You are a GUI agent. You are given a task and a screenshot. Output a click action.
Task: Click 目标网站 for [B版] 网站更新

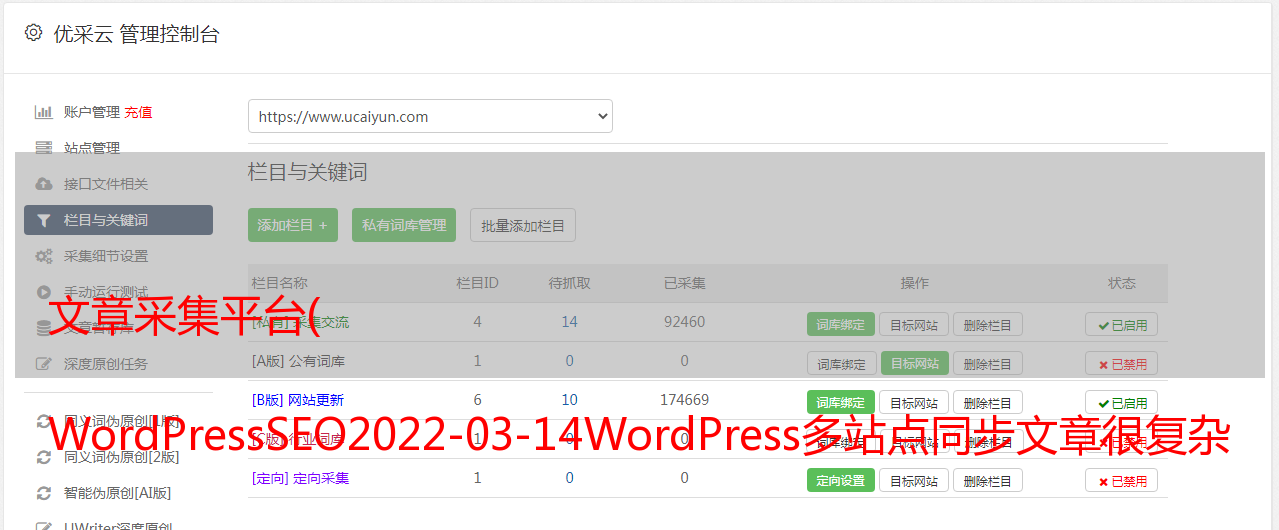click(x=914, y=402)
